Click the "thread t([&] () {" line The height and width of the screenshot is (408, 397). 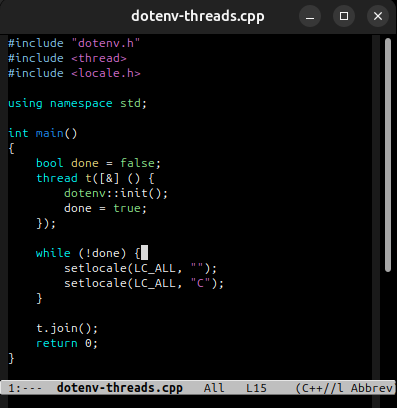pos(95,178)
